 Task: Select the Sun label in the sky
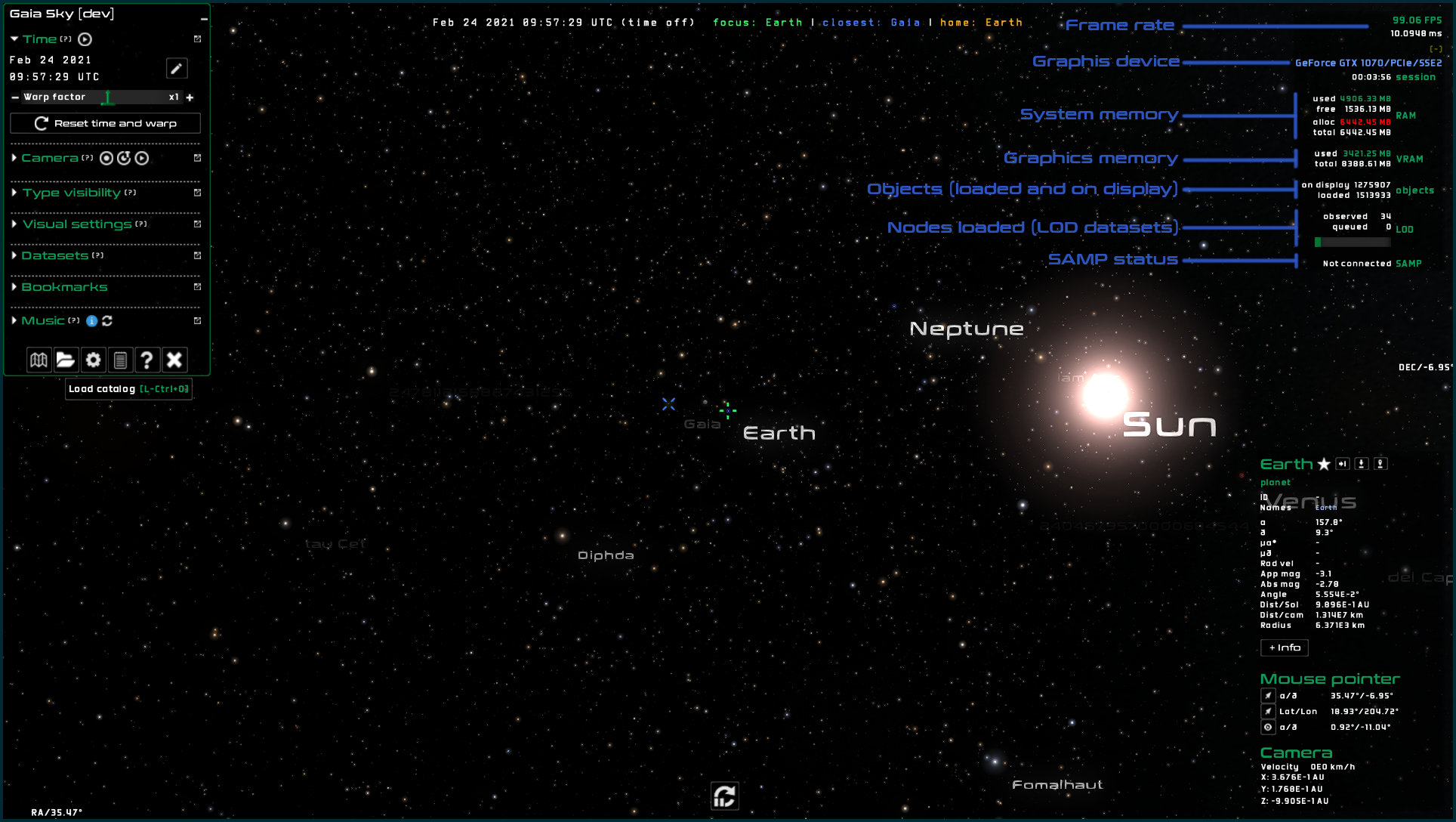pyautogui.click(x=1170, y=425)
